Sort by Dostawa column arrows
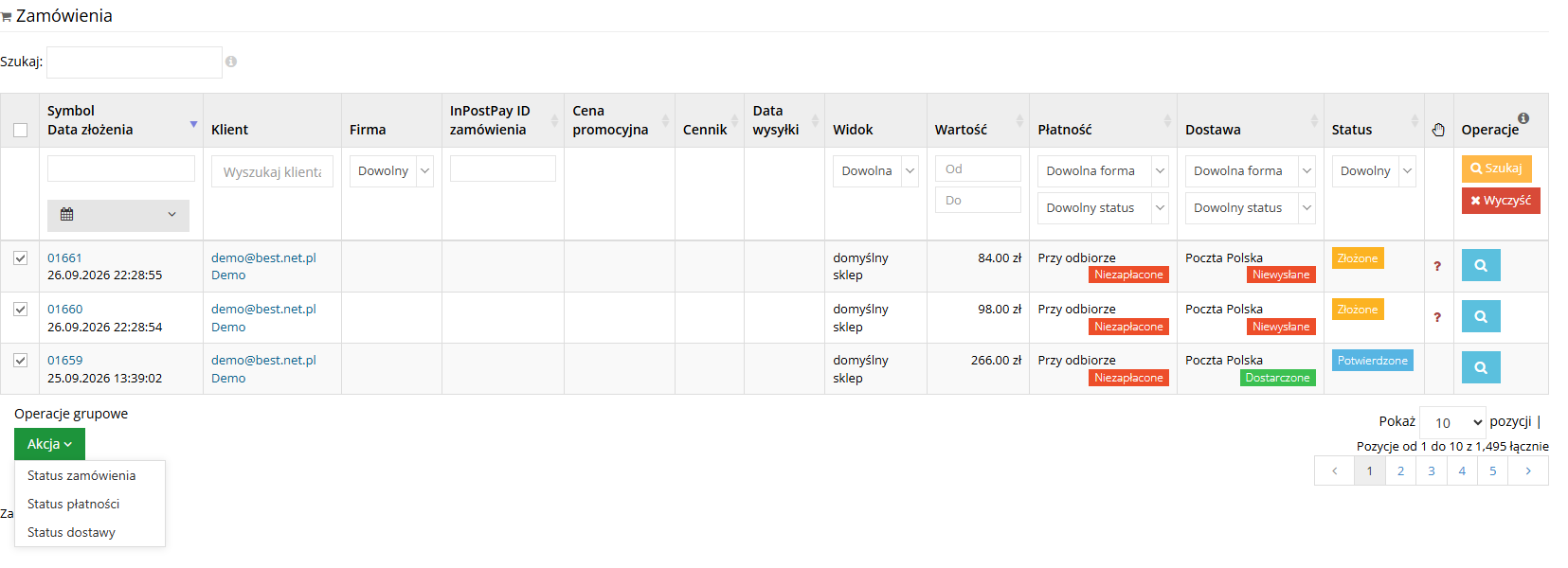Screen dimensions: 1568x568 (1314, 120)
